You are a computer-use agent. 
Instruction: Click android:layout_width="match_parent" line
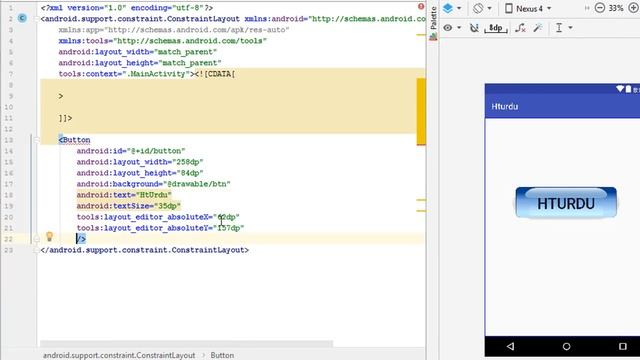point(138,52)
